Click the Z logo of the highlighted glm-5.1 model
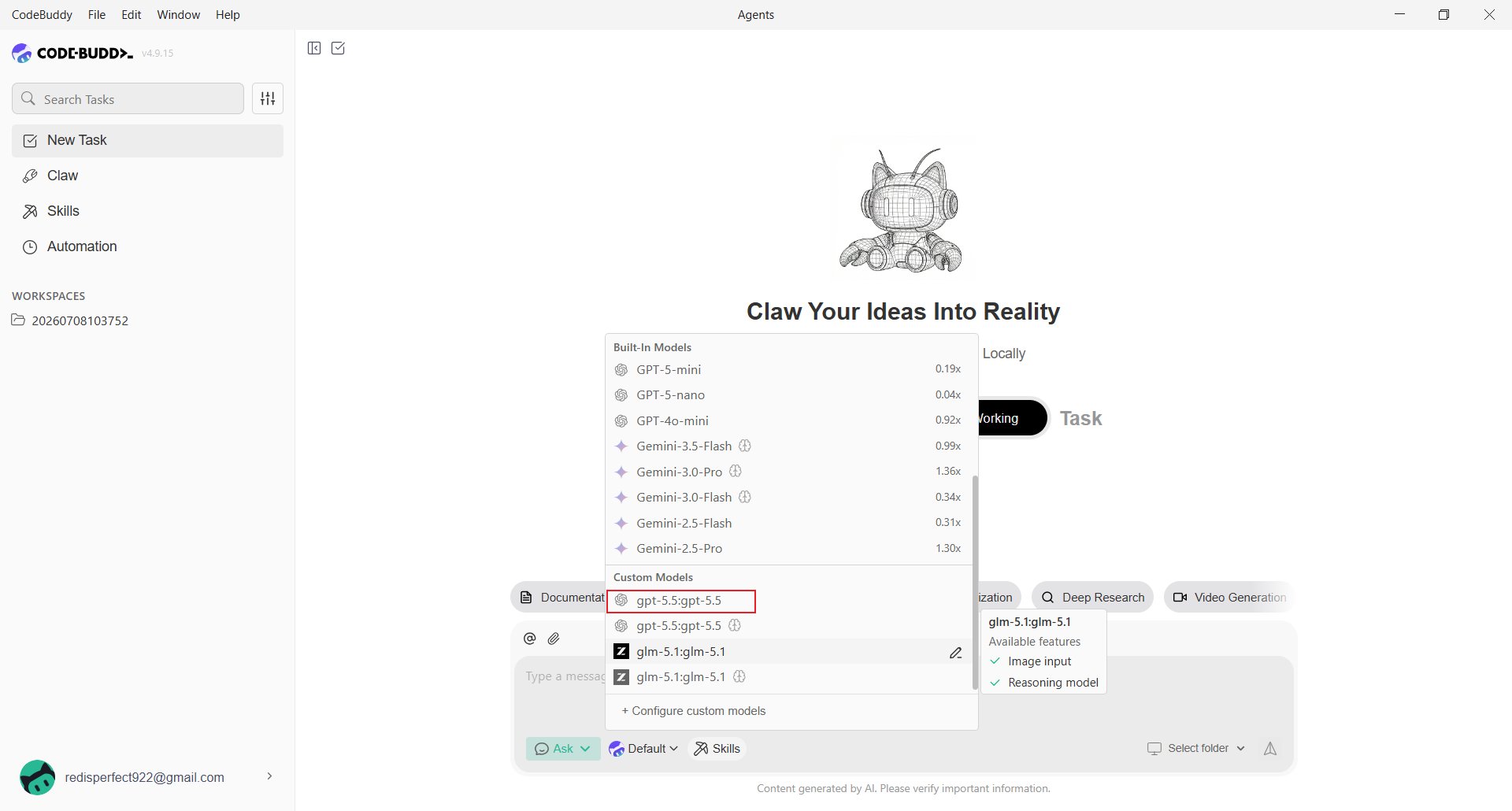Viewport: 1512px width, 811px height. click(621, 651)
